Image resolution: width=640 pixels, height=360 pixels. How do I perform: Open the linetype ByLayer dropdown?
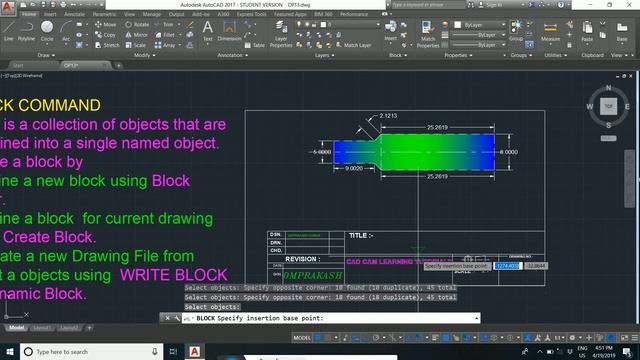(x=479, y=45)
